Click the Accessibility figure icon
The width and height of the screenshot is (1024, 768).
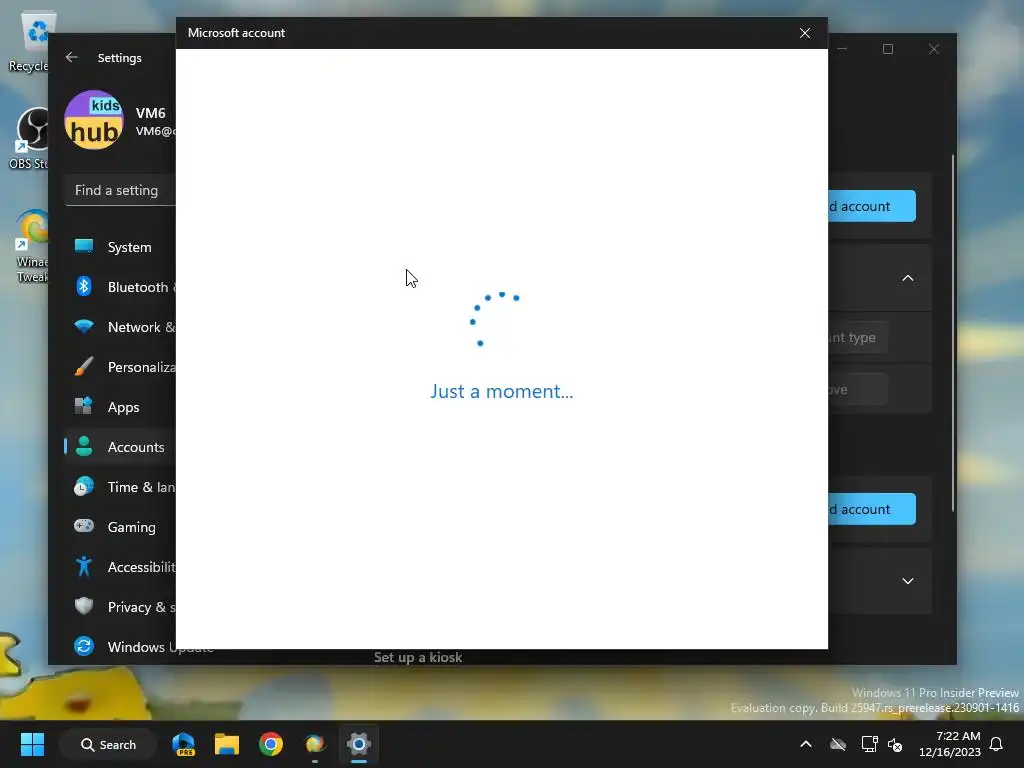click(x=84, y=566)
